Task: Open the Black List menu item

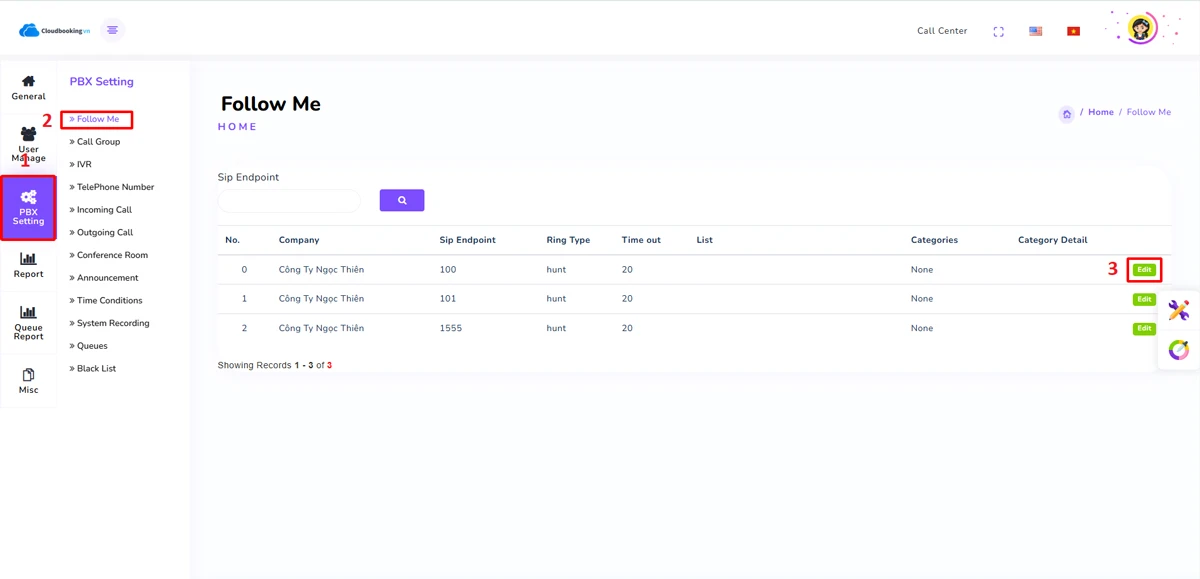Action: point(96,369)
